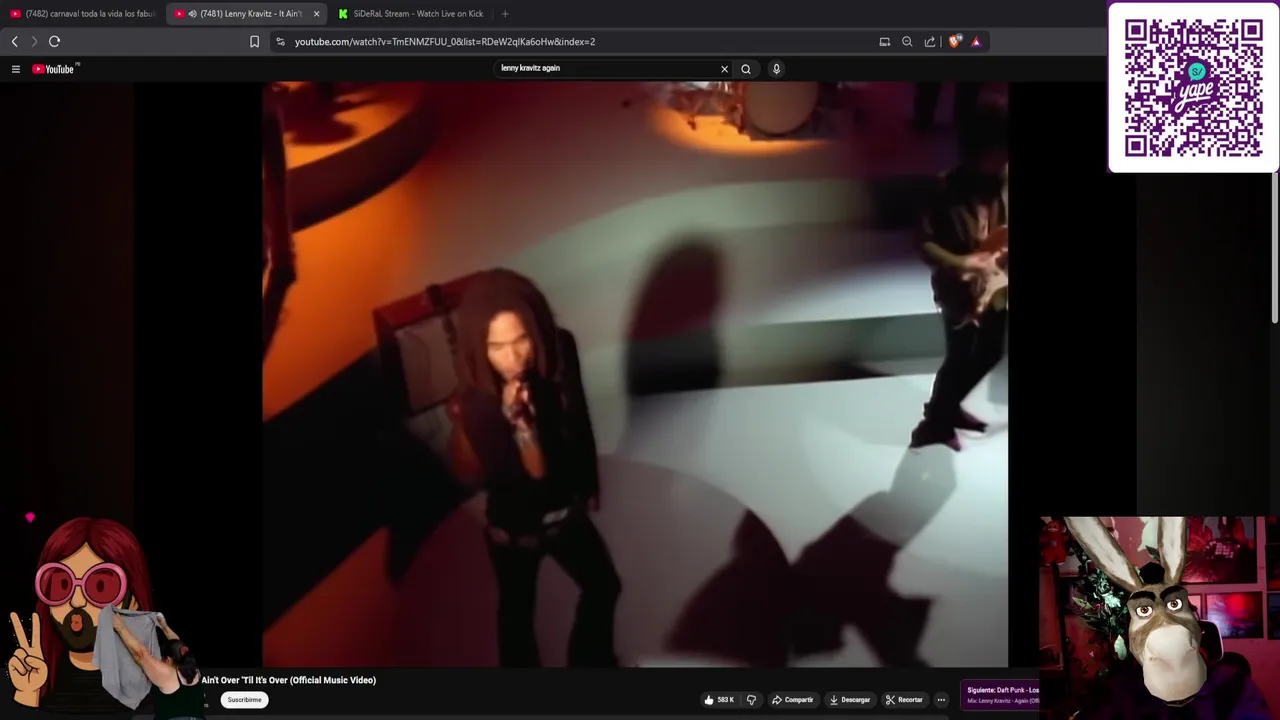Click the Brave Rewards triangle icon
1280x720 pixels.
click(x=976, y=42)
